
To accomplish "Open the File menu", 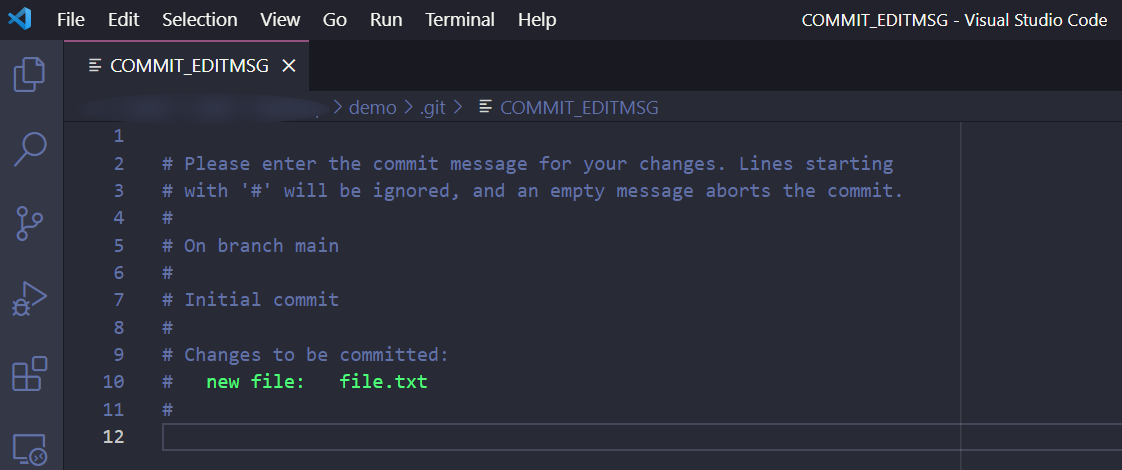I will tap(71, 20).
